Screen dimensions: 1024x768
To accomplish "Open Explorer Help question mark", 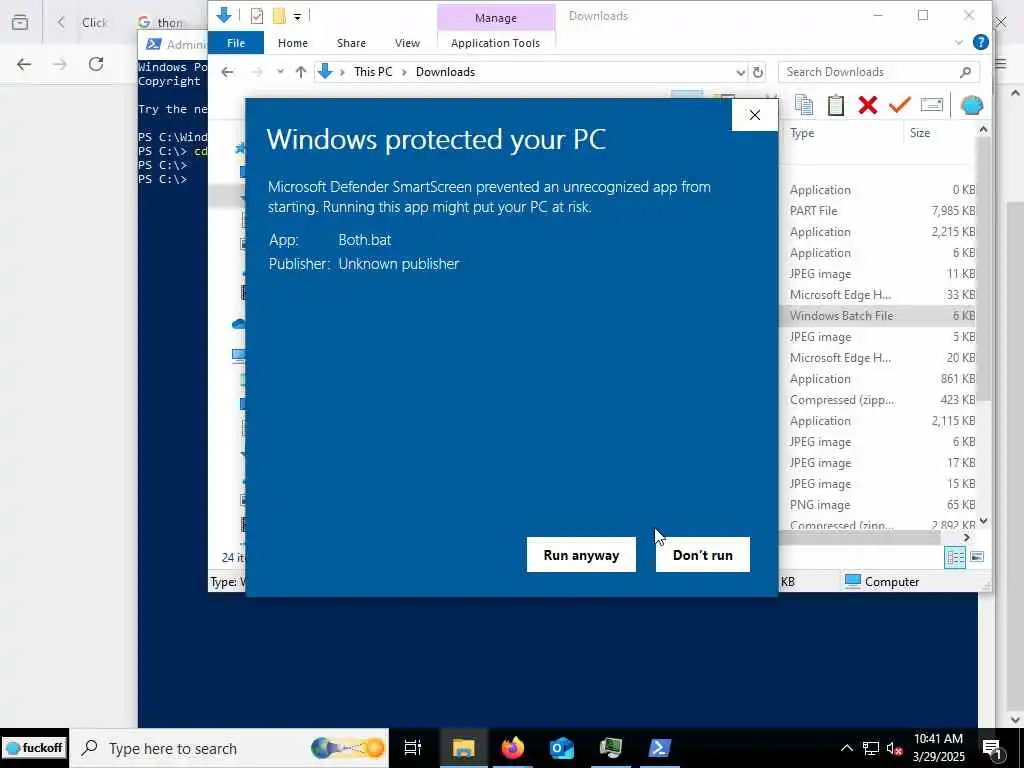I will [x=980, y=42].
